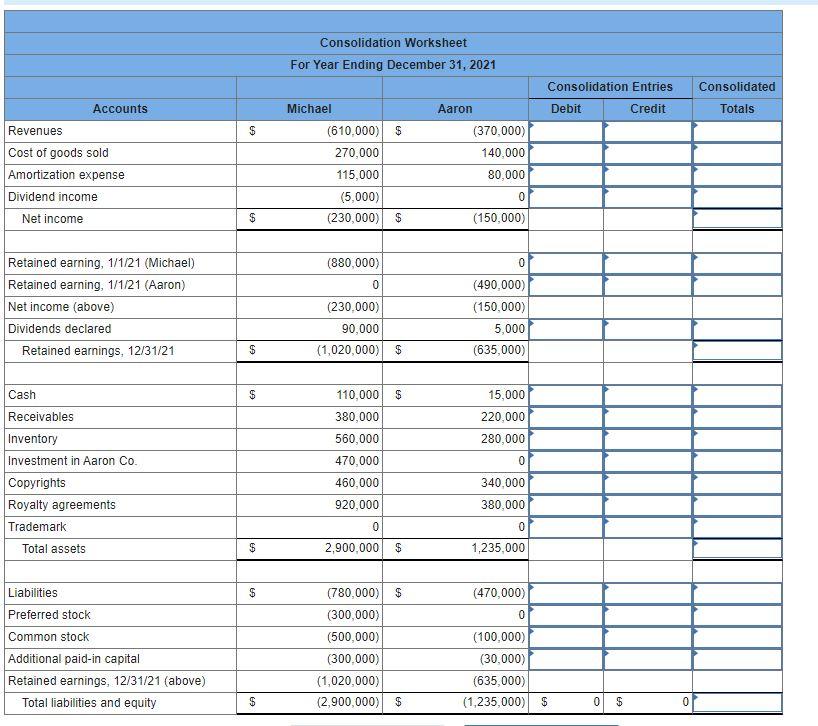The width and height of the screenshot is (818, 726).
Task: Select Investment in Aaron Co. debit field
Action: [x=566, y=461]
